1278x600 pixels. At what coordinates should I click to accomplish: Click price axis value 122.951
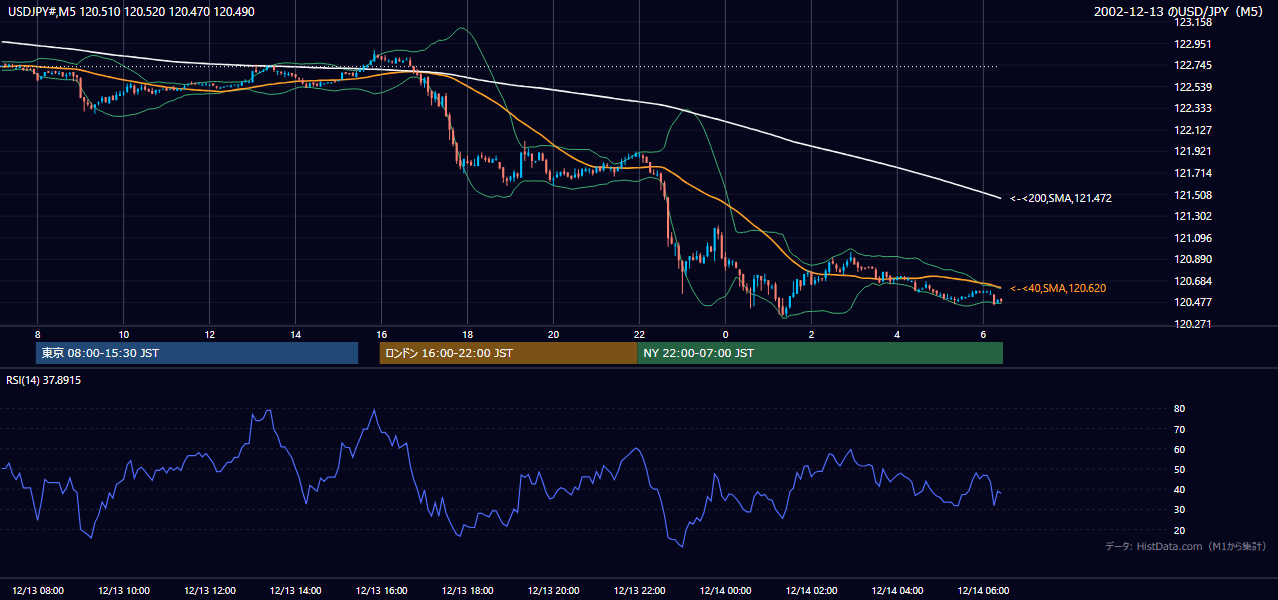pyautogui.click(x=1193, y=44)
